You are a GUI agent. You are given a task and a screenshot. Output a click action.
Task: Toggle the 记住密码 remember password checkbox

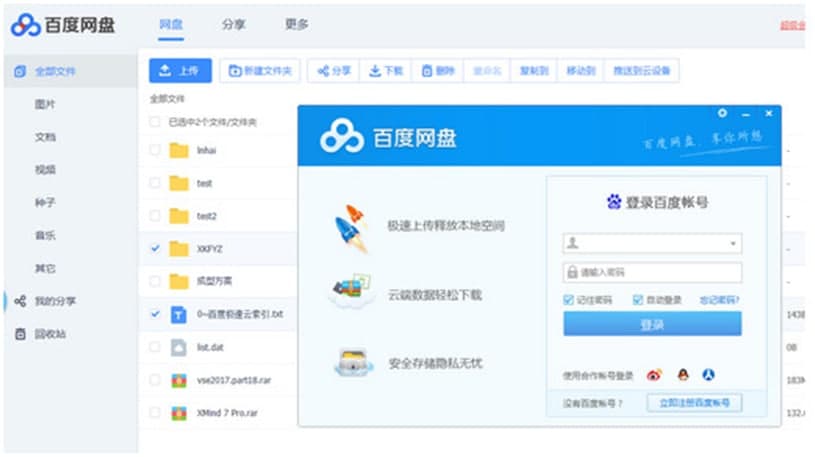(x=569, y=300)
